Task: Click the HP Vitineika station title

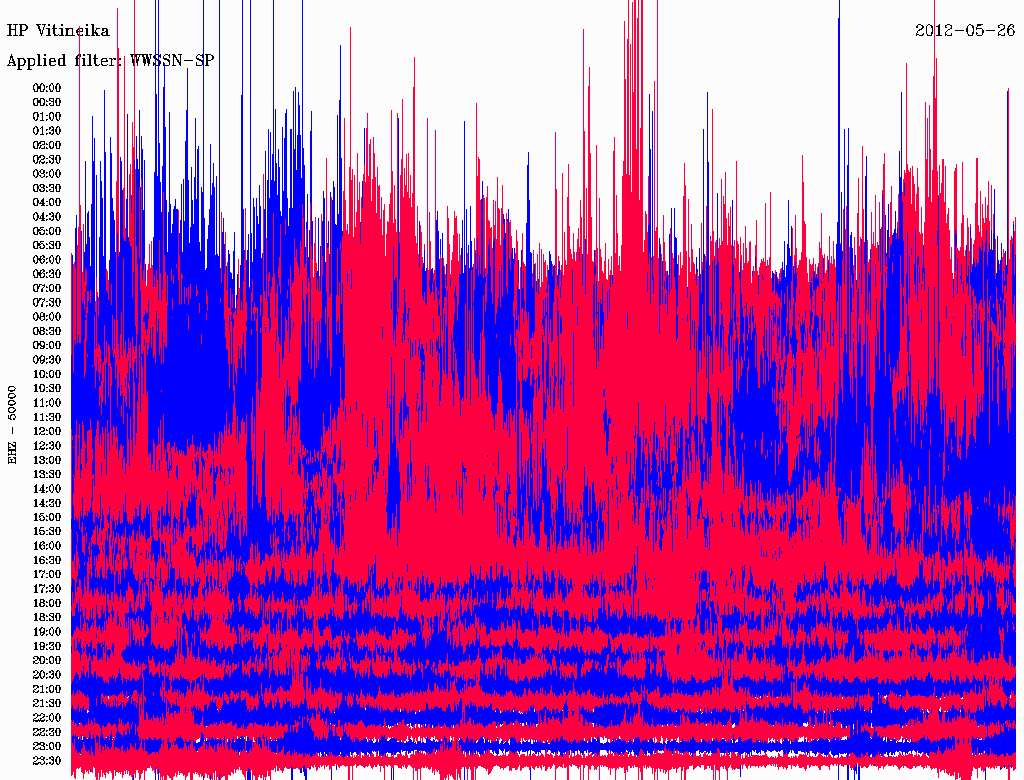Action: tap(58, 31)
